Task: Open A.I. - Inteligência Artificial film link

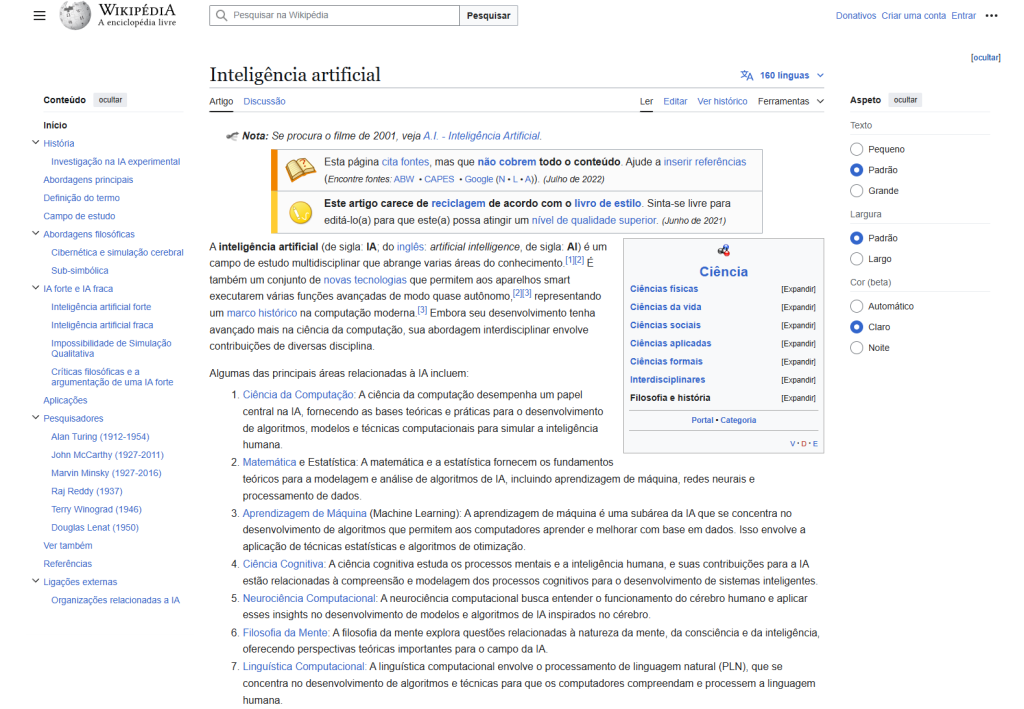Action: pos(482,136)
